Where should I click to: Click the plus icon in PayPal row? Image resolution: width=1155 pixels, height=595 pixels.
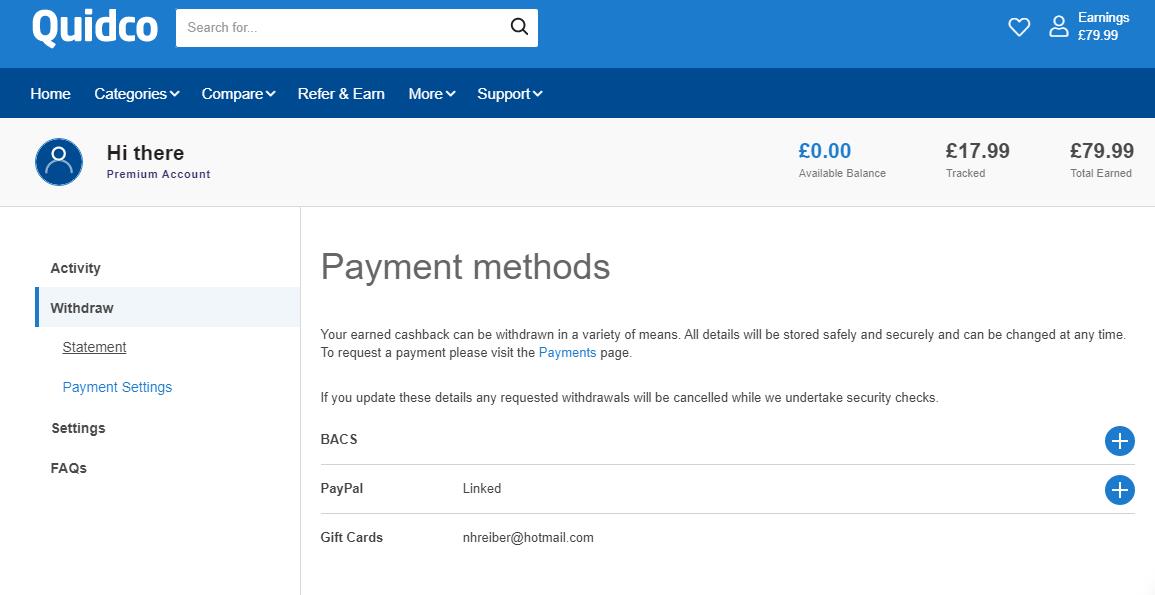click(x=1119, y=490)
